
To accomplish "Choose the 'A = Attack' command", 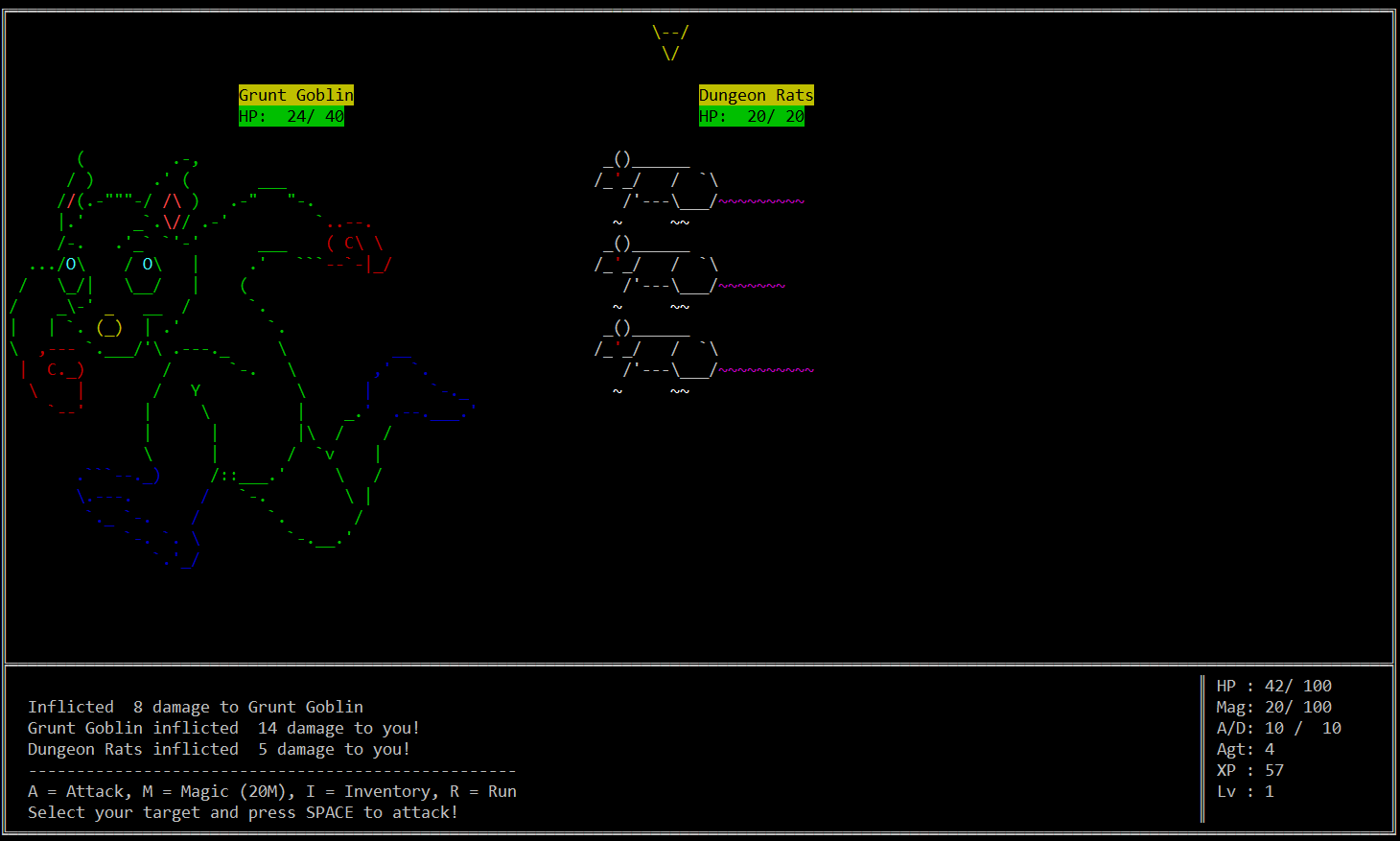I will (81, 791).
